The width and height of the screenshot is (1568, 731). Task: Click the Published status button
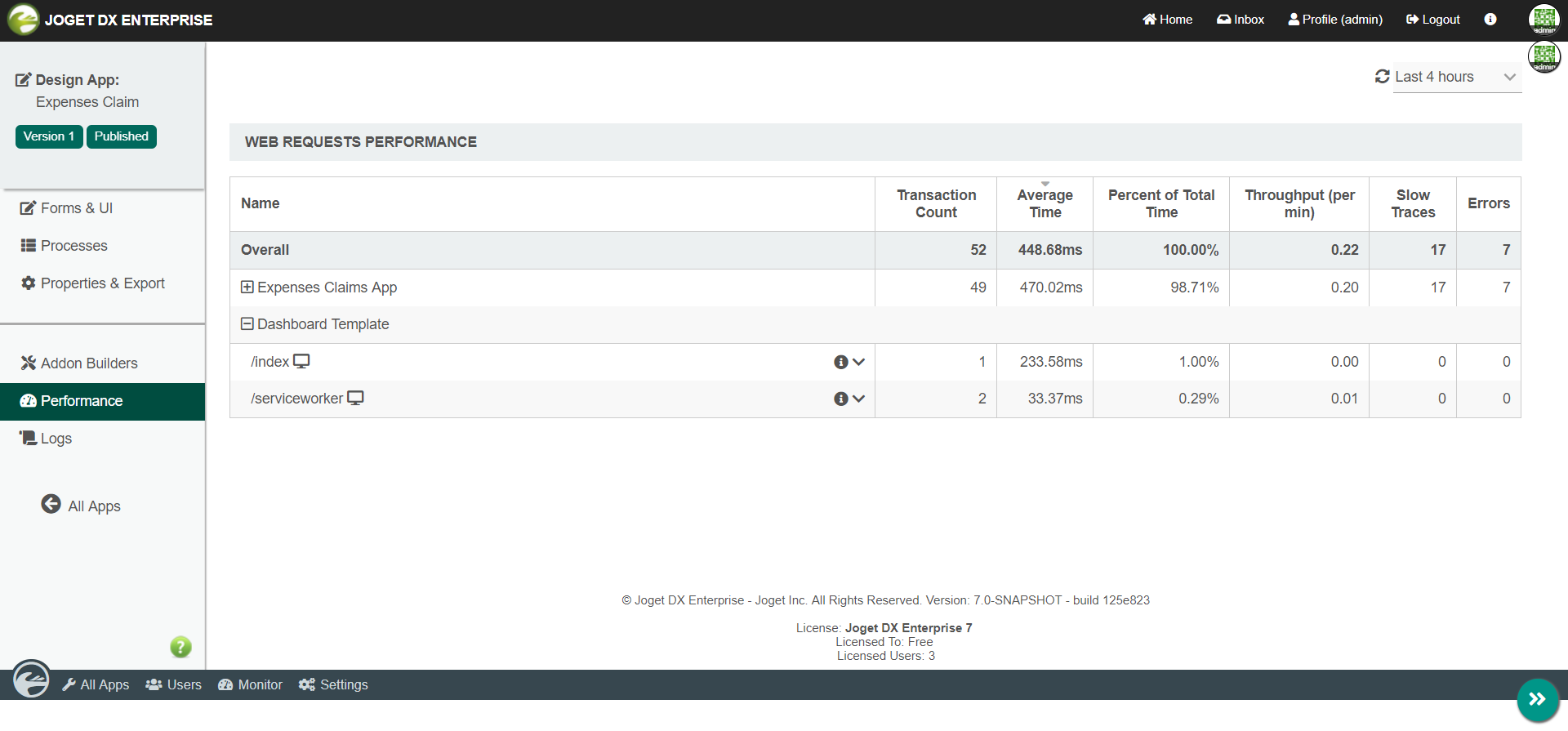click(121, 136)
